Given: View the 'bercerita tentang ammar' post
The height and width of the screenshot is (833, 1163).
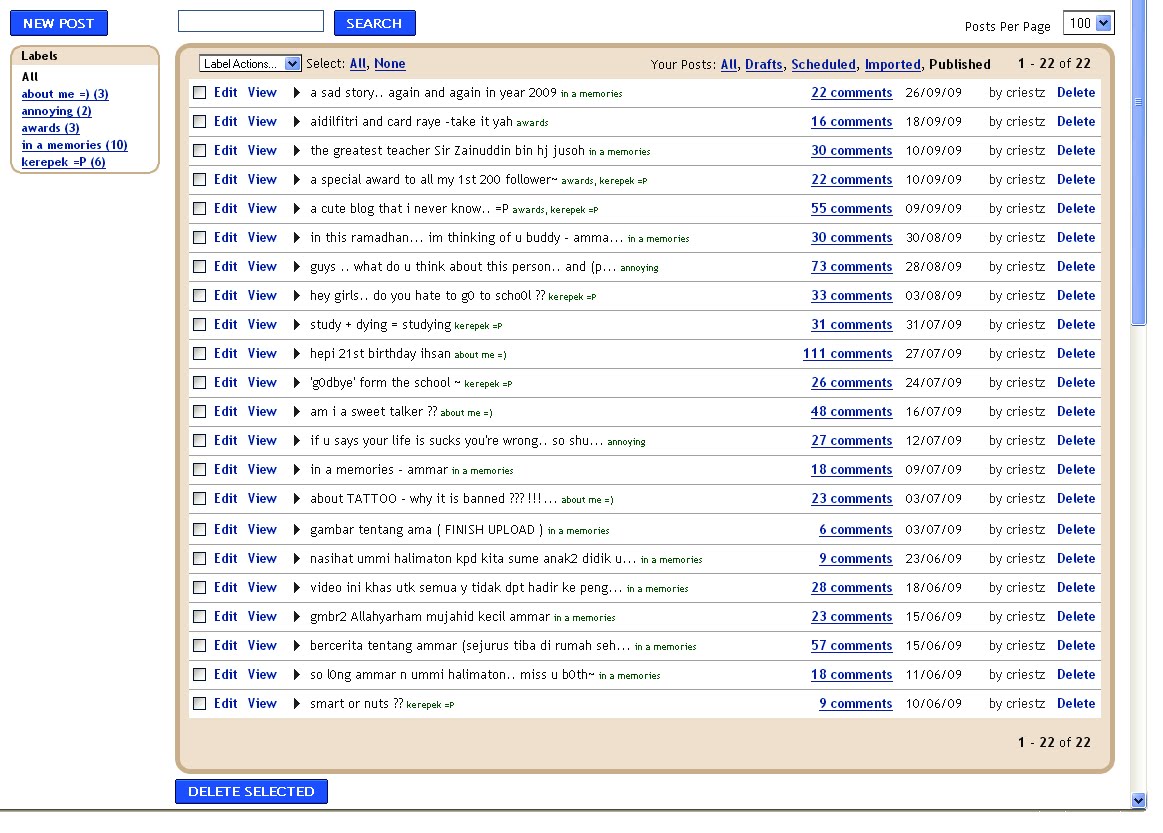Looking at the screenshot, I should (262, 645).
